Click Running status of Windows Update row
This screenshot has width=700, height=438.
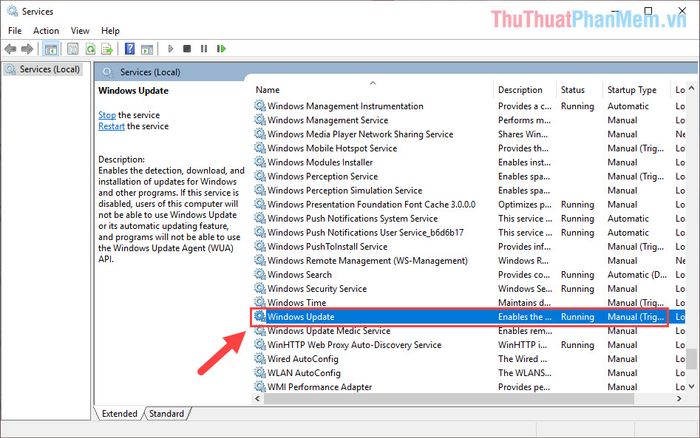pos(577,317)
